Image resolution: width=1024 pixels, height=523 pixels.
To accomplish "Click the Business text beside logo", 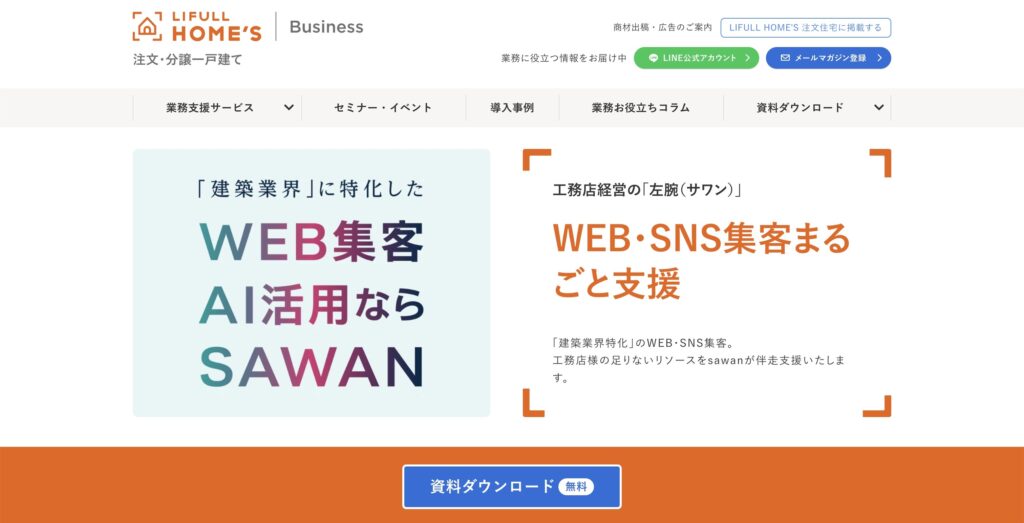I will pos(326,27).
